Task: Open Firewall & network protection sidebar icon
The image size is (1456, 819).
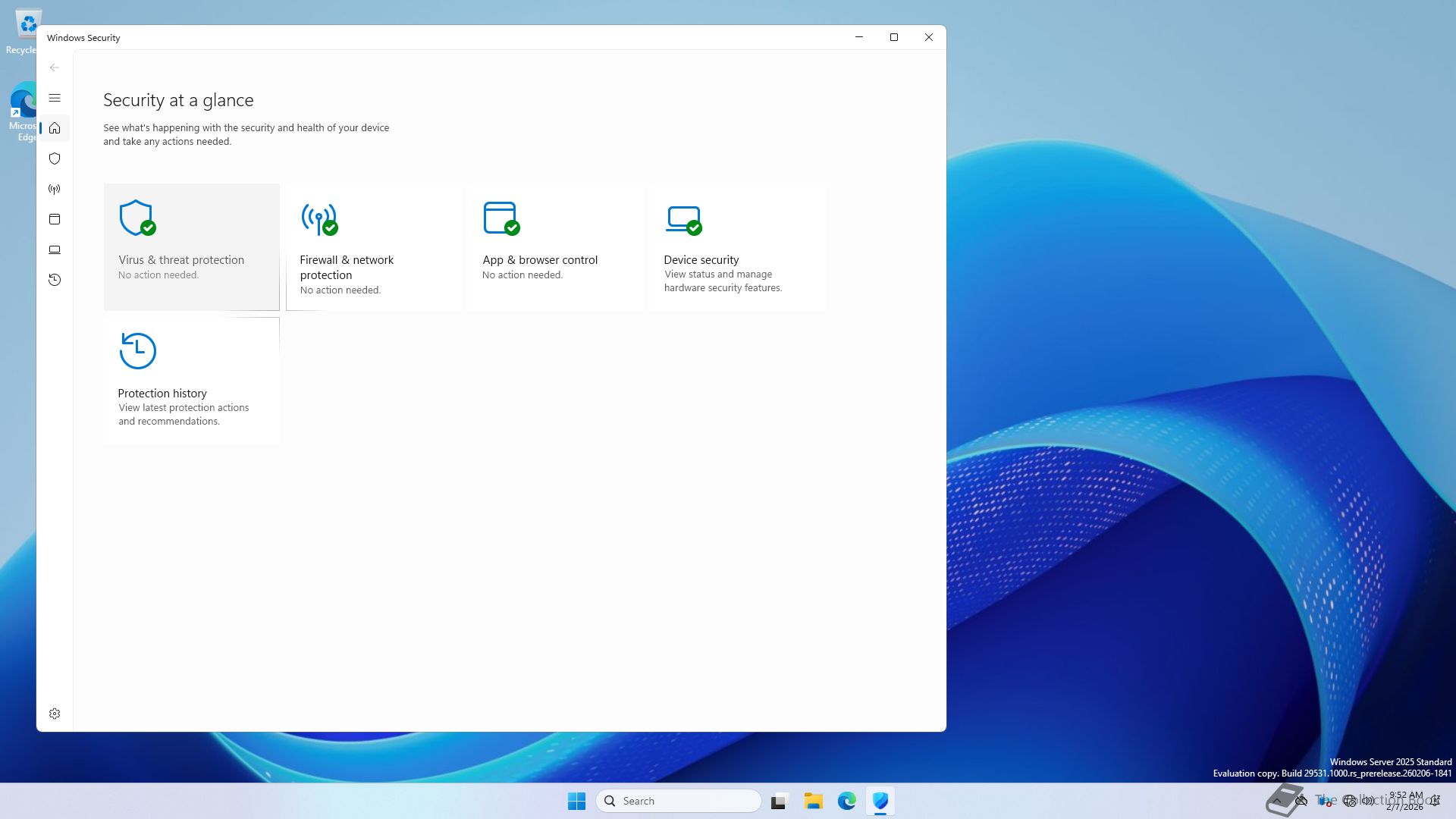Action: (x=55, y=189)
